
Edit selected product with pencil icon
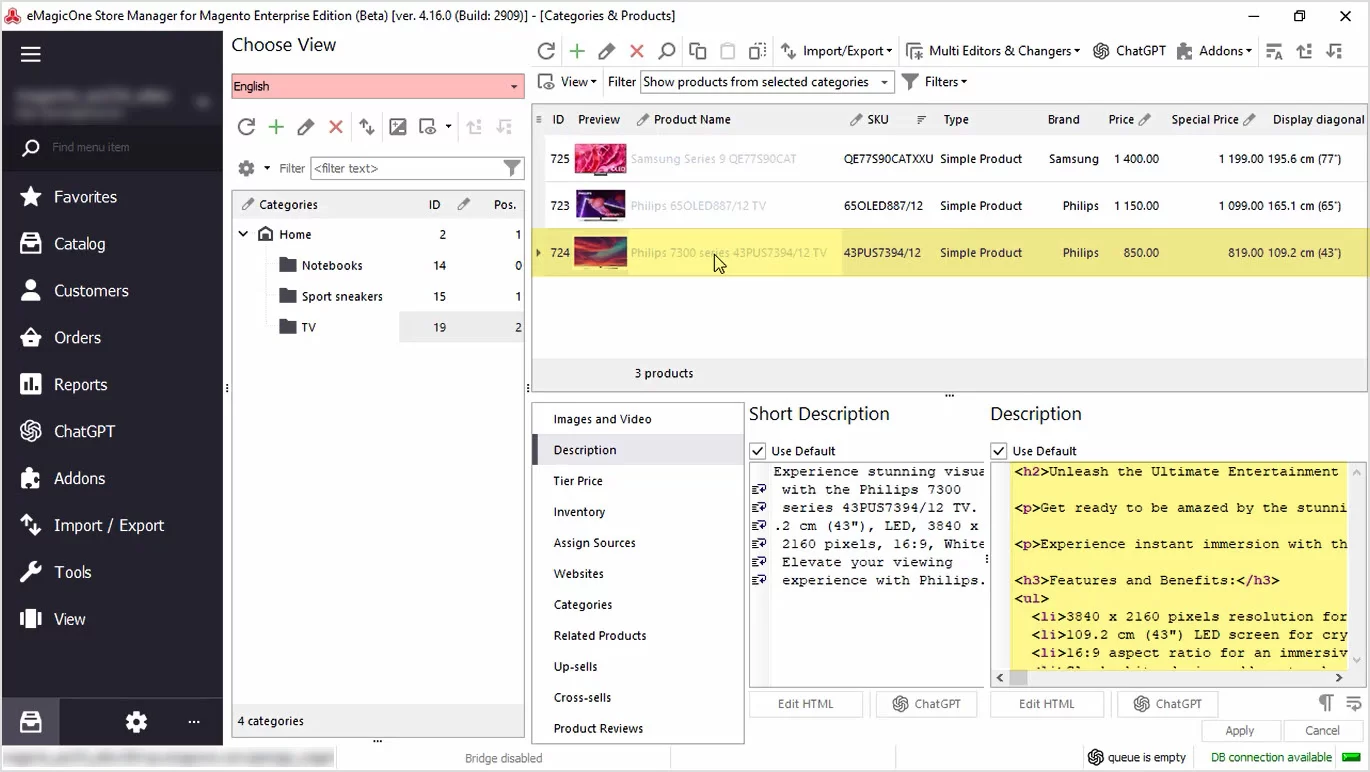tap(607, 51)
